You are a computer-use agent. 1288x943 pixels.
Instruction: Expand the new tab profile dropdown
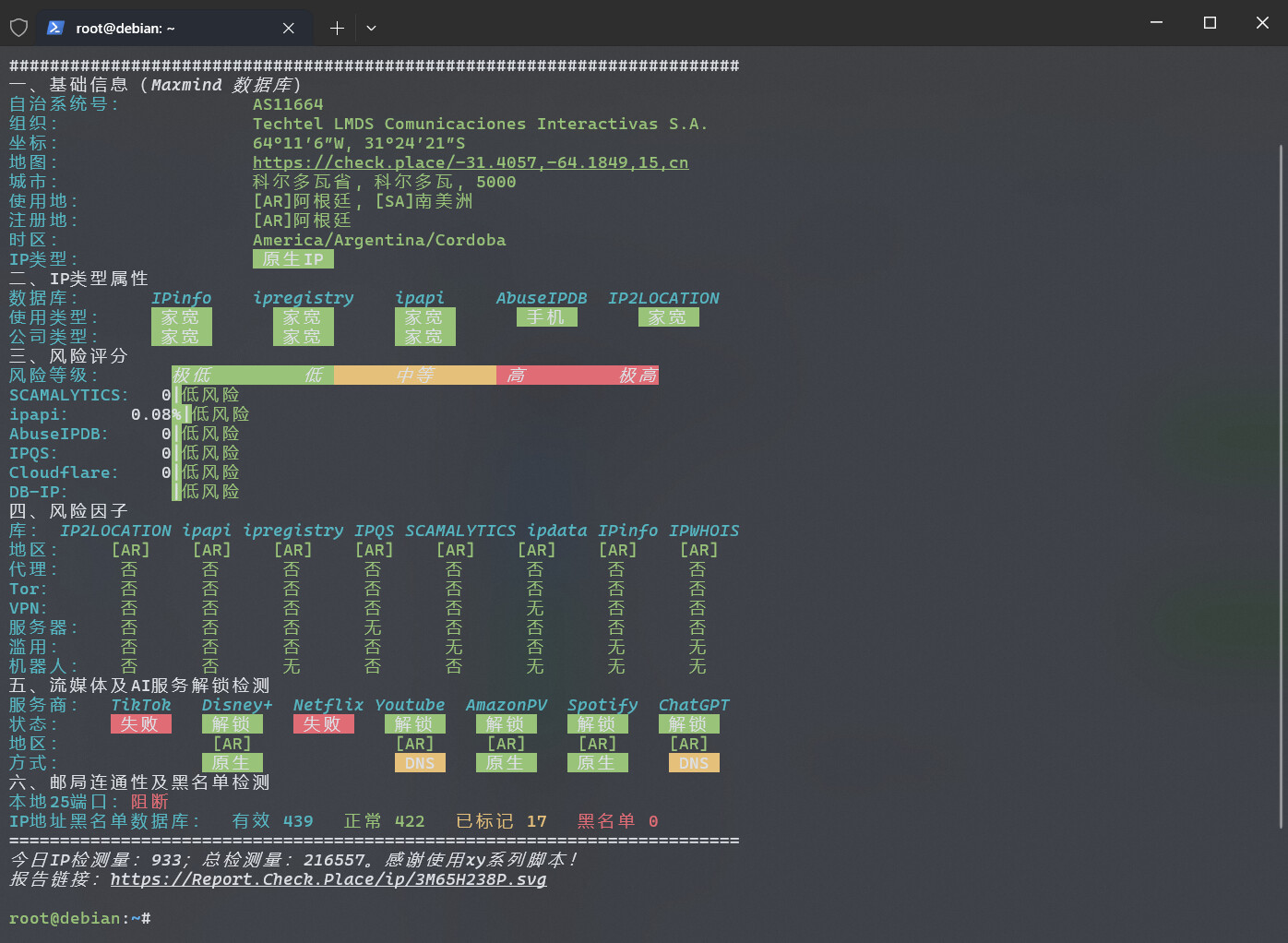371,29
